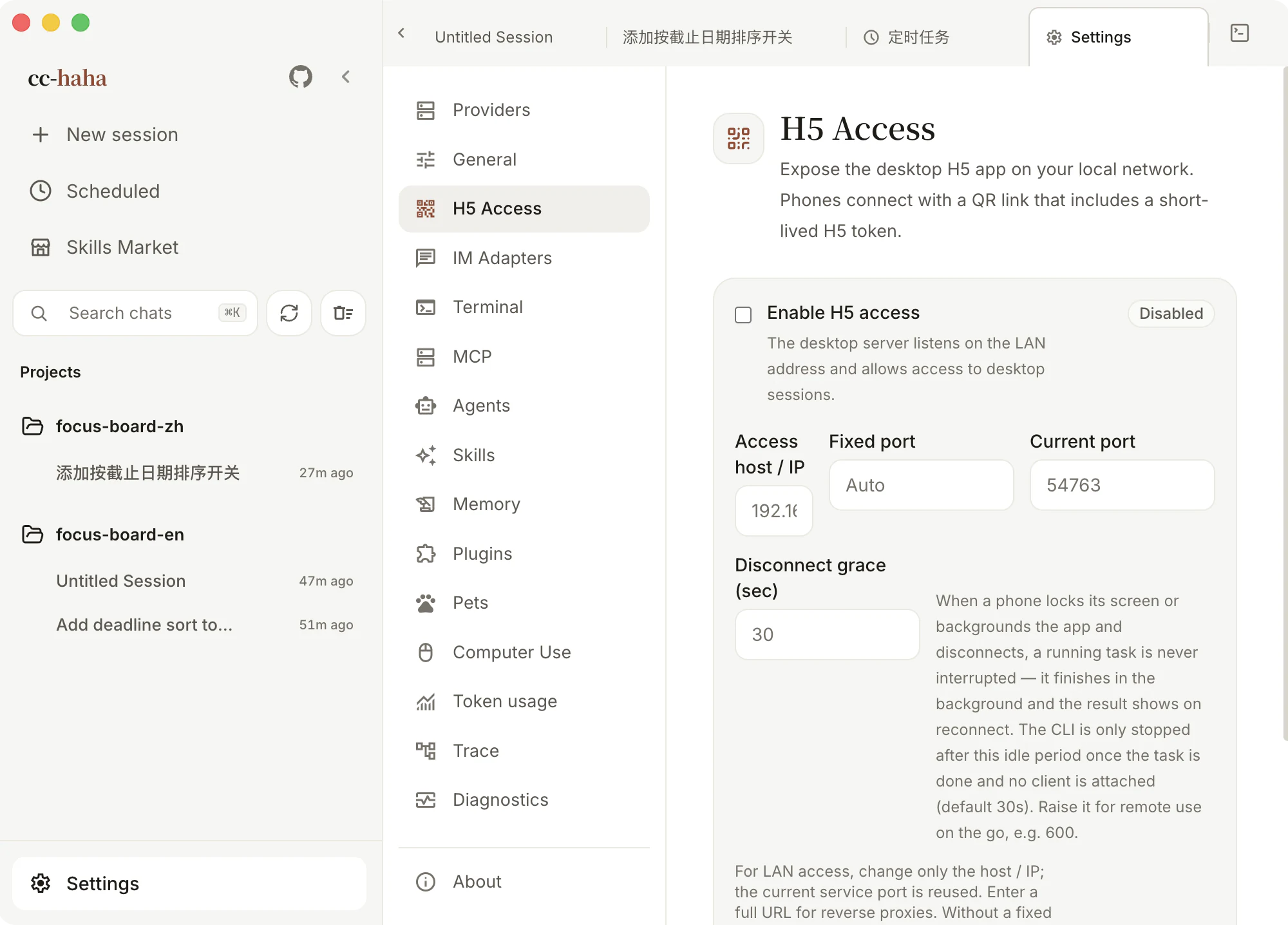Screen dimensions: 1288x925
Task: Click the Disconnect grace seconds field
Action: pyautogui.click(x=827, y=634)
